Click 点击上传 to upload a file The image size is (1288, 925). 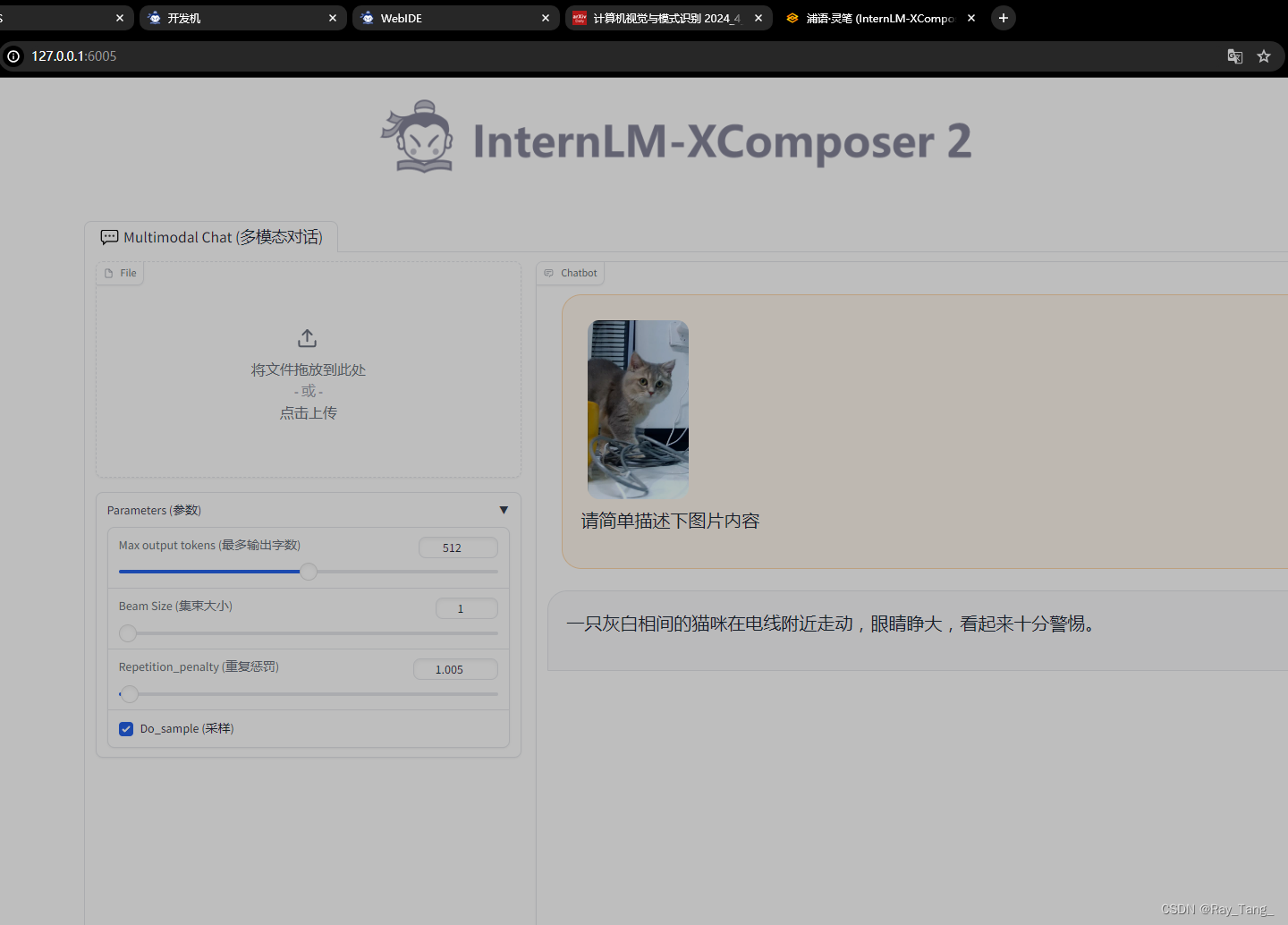[x=309, y=413]
